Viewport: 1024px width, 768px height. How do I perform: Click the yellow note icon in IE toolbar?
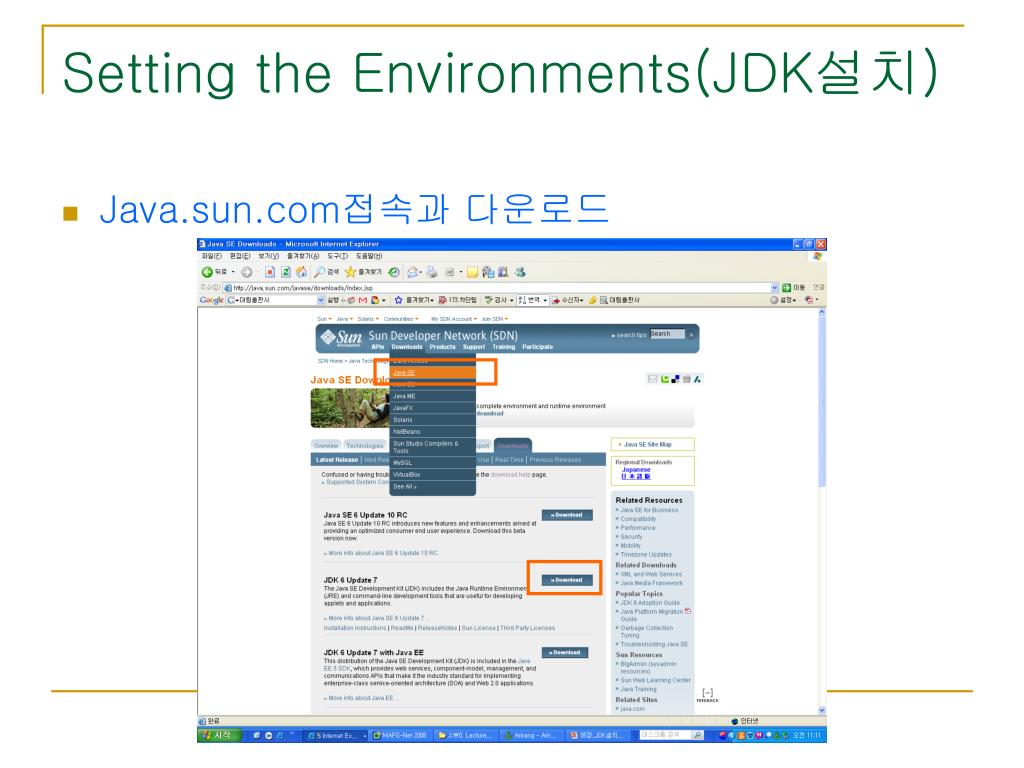(x=472, y=272)
